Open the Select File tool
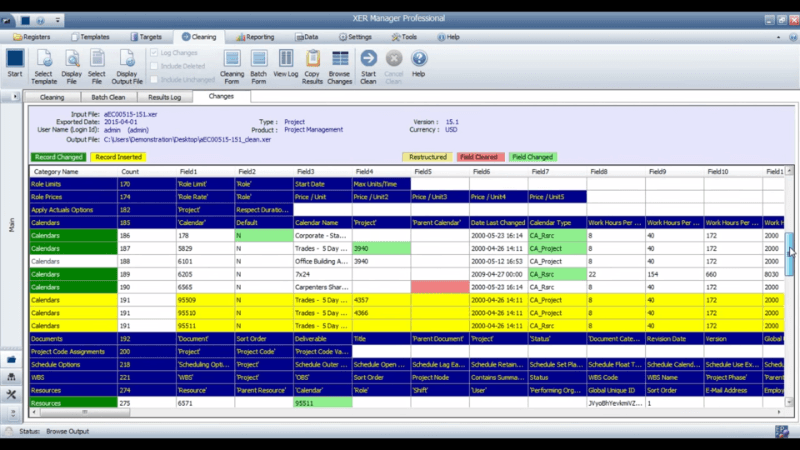Image resolution: width=800 pixels, height=450 pixels. click(x=96, y=67)
